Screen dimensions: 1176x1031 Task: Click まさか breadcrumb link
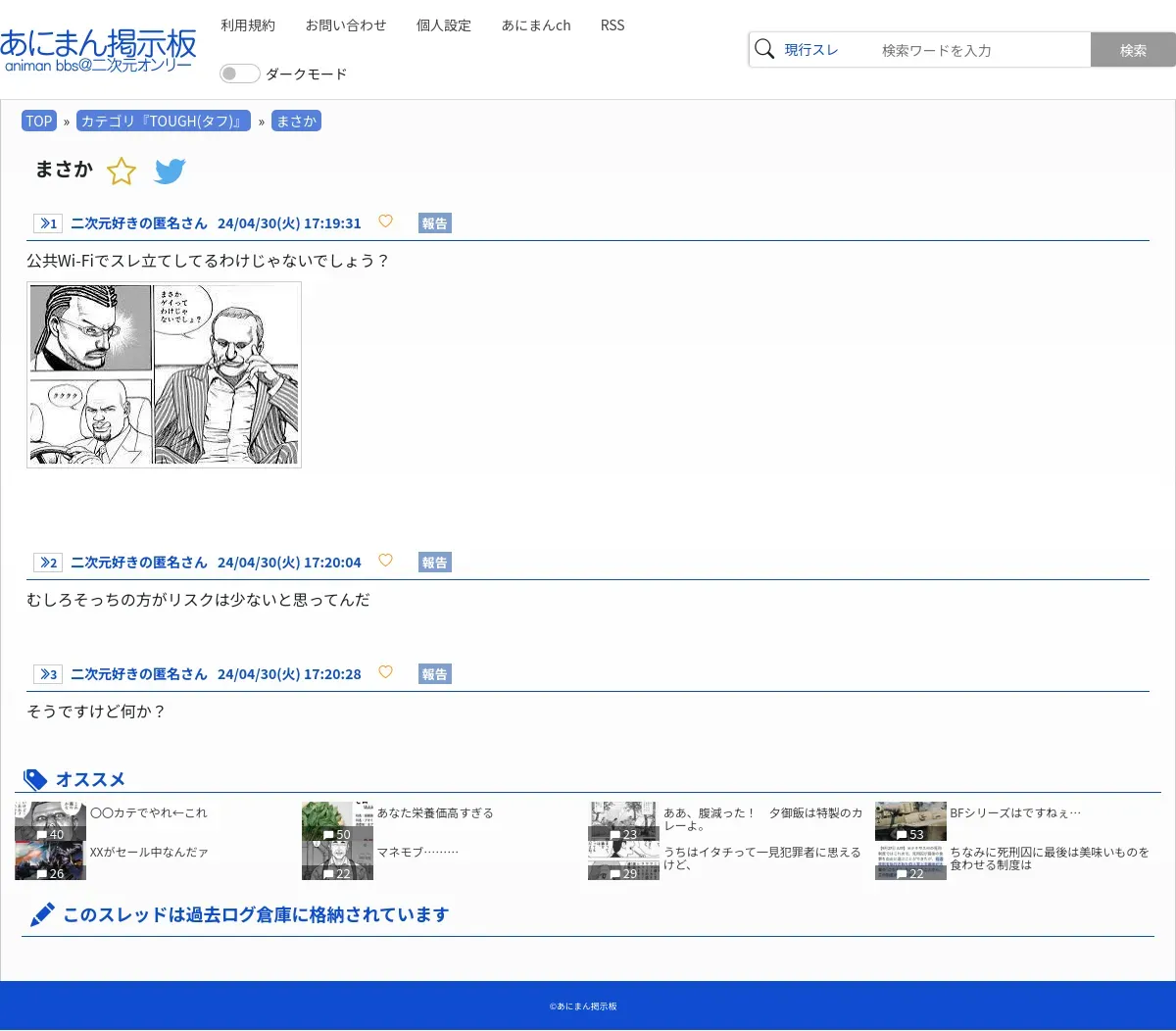point(296,122)
